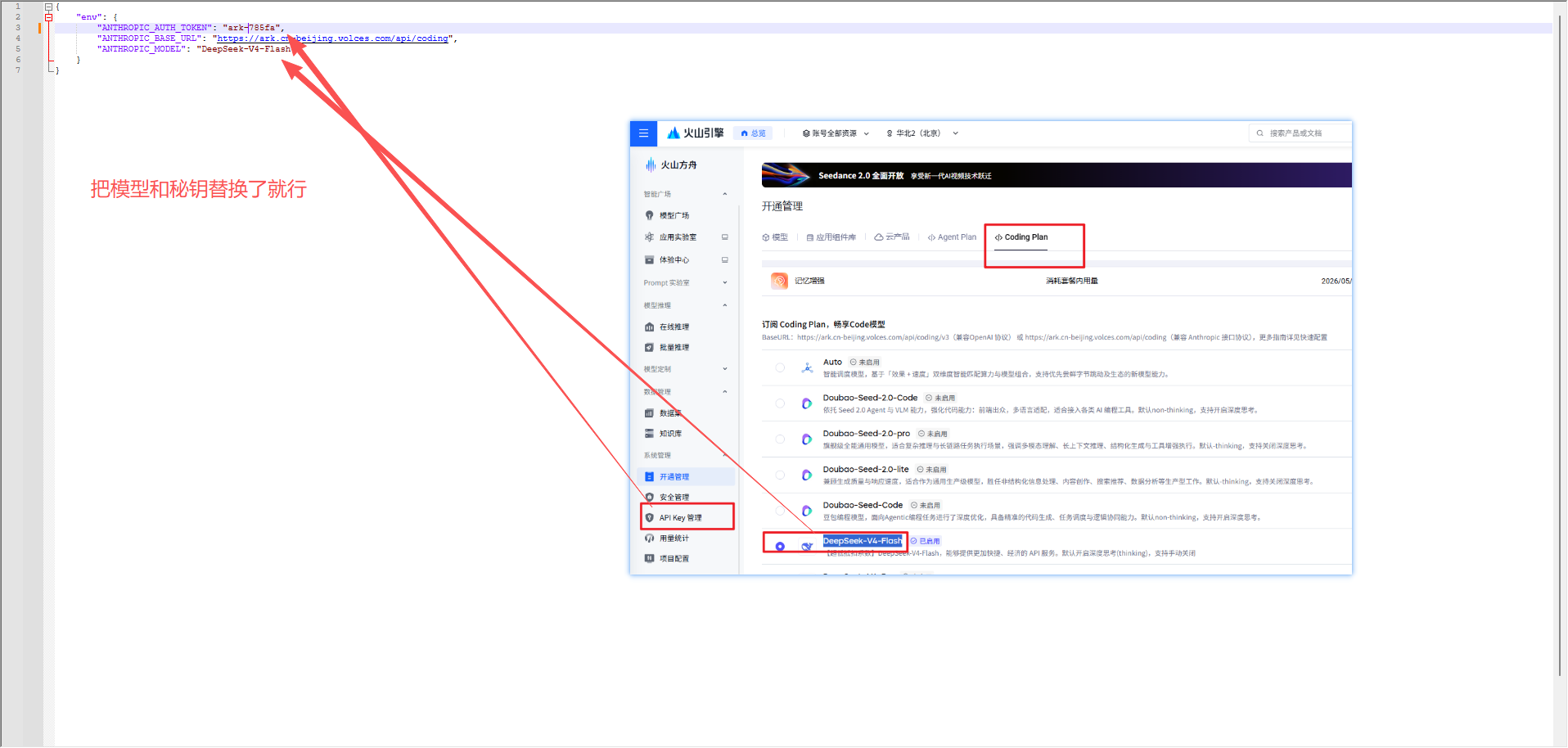The height and width of the screenshot is (748, 1568).
Task: Click the 安全管理 shield icon
Action: 649,498
